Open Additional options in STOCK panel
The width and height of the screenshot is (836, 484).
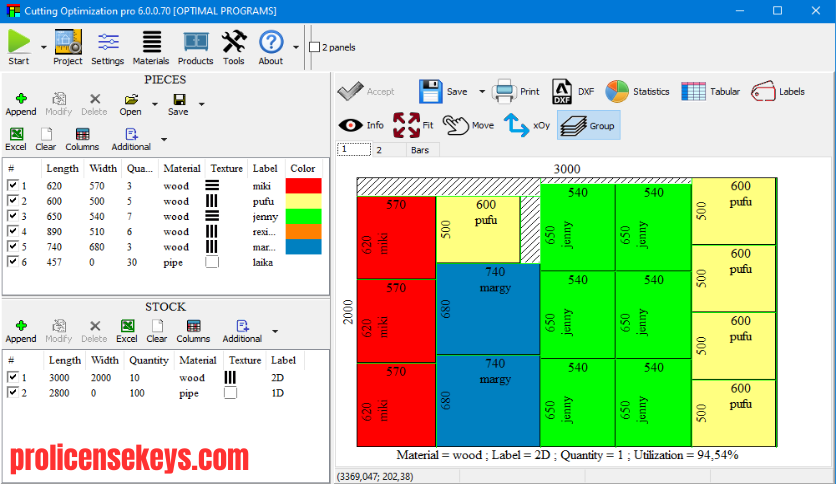[242, 332]
